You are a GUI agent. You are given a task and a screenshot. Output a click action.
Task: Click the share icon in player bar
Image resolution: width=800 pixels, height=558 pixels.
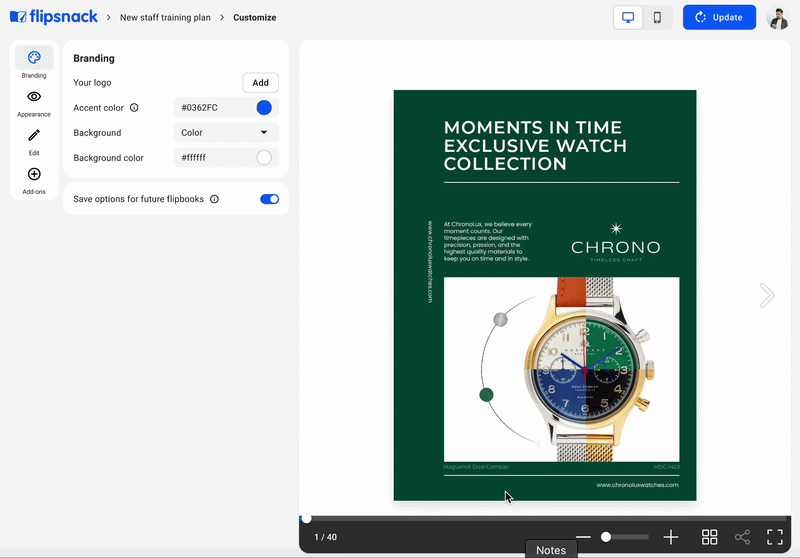coord(742,537)
